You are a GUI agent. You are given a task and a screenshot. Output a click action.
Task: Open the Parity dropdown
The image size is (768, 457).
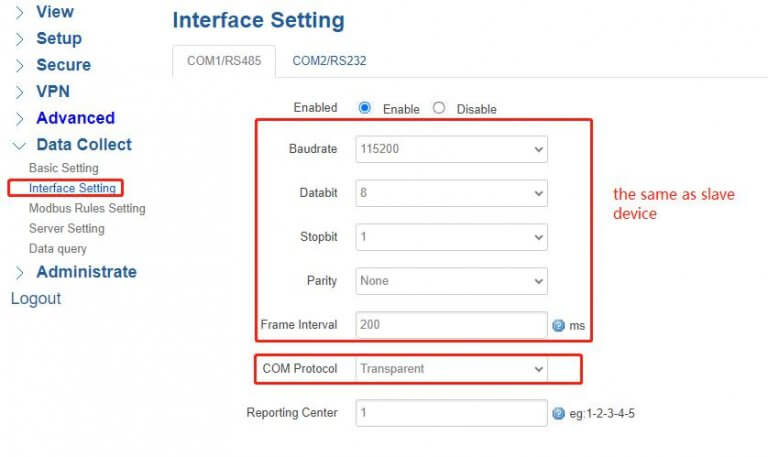[x=451, y=281]
